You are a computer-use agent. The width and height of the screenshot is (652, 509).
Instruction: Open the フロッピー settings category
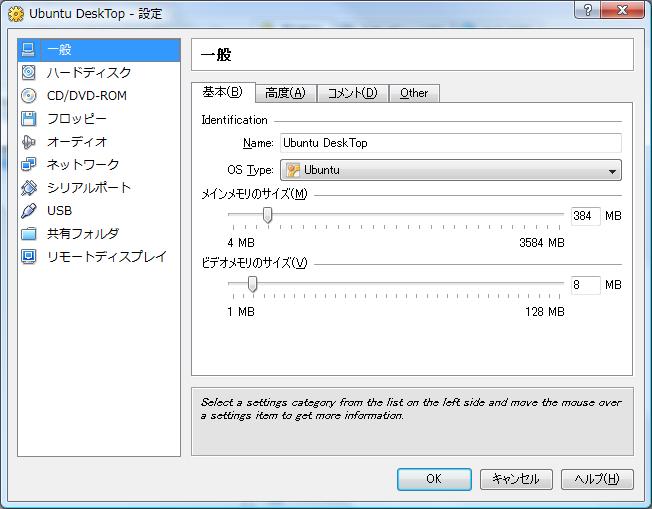point(99,119)
